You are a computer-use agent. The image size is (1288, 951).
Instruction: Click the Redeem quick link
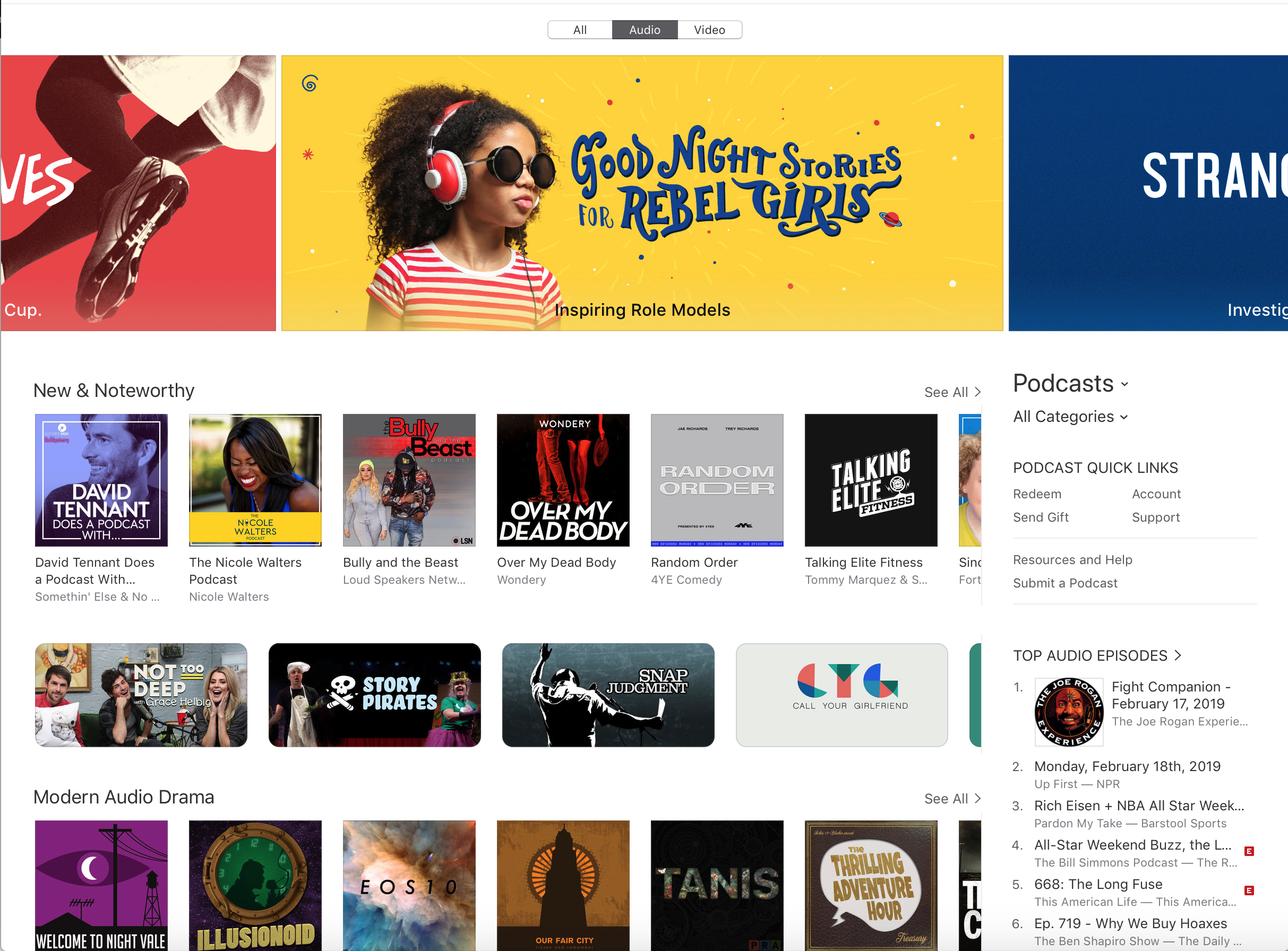1037,494
